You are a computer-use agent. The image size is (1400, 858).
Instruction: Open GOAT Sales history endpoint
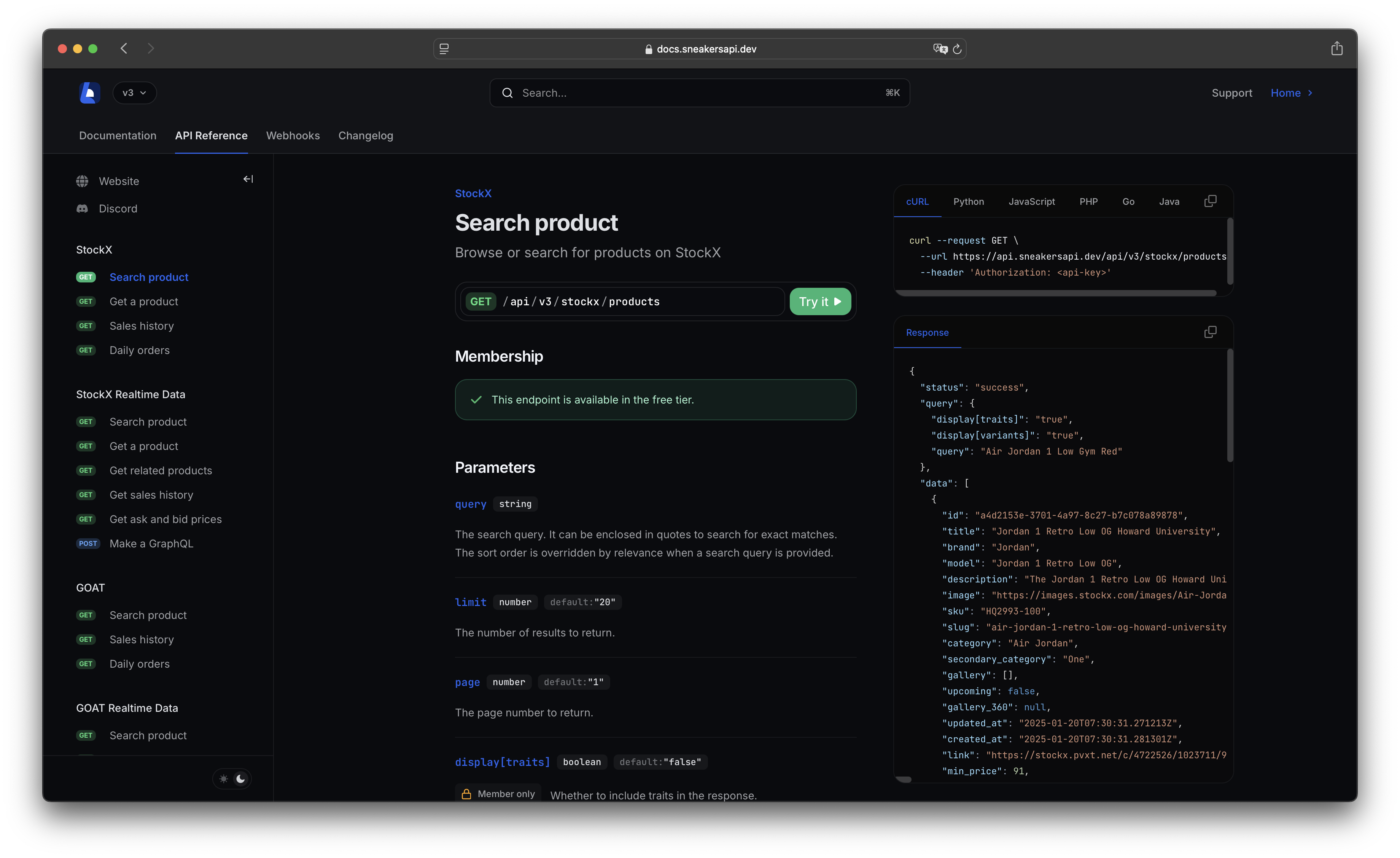click(x=142, y=640)
